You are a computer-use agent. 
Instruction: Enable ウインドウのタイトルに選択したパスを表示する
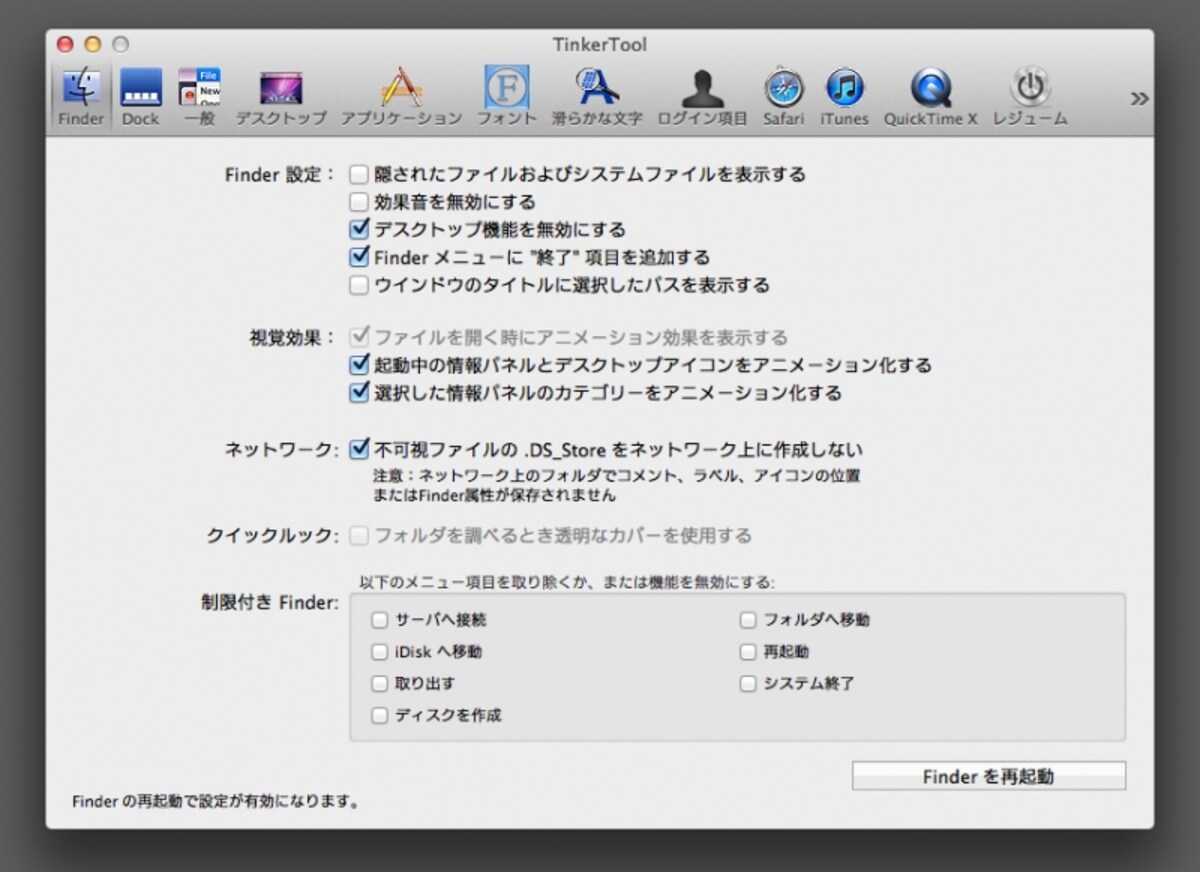[359, 285]
